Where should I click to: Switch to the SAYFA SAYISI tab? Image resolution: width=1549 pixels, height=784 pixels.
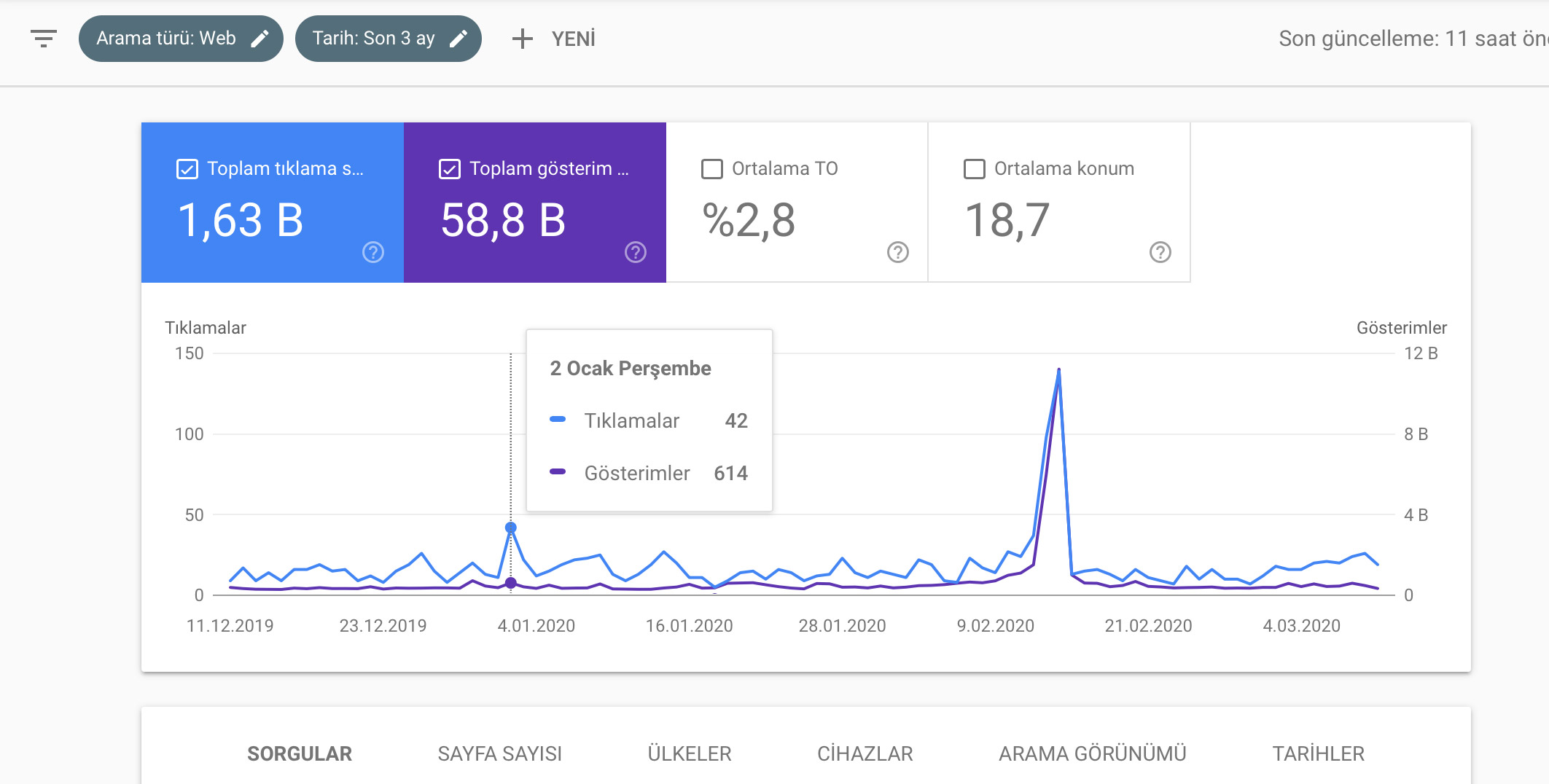coord(500,753)
